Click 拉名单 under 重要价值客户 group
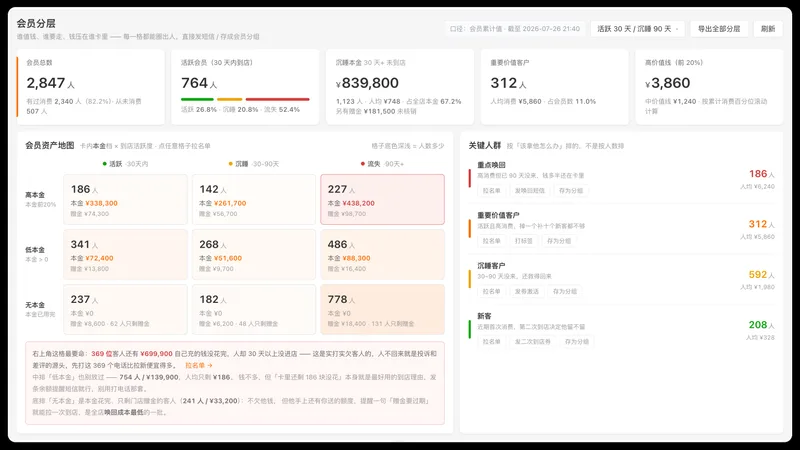 491,241
